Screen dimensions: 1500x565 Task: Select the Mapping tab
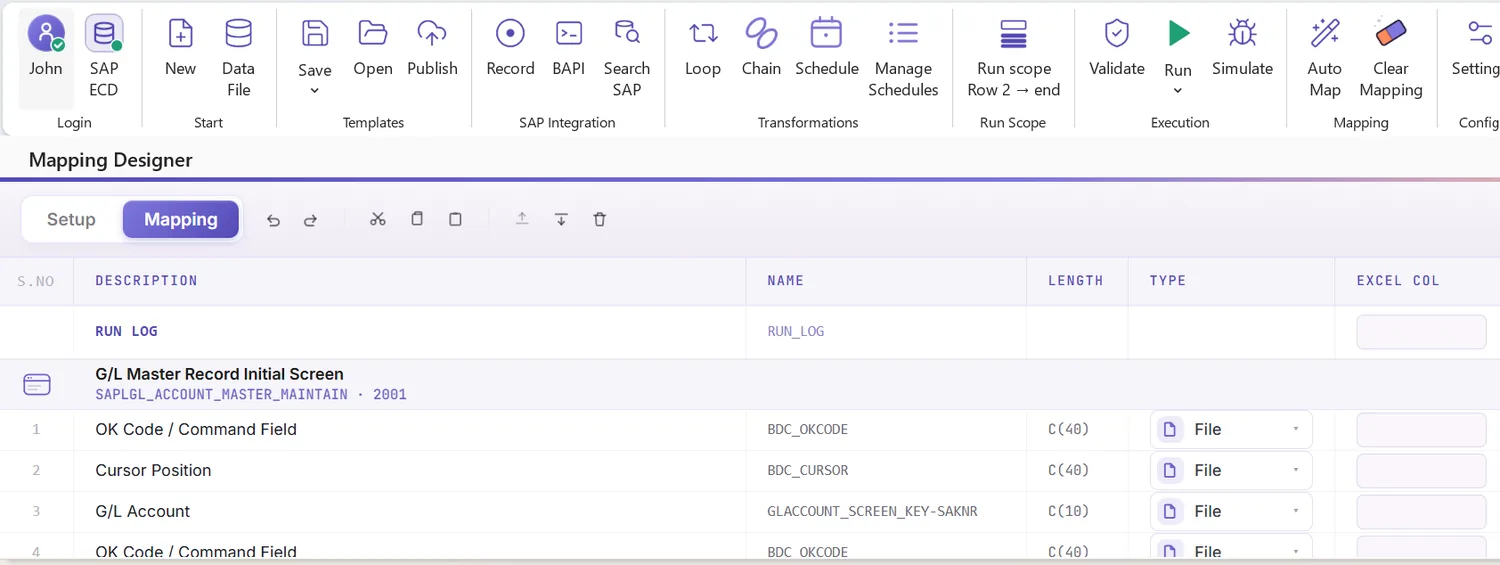181,219
